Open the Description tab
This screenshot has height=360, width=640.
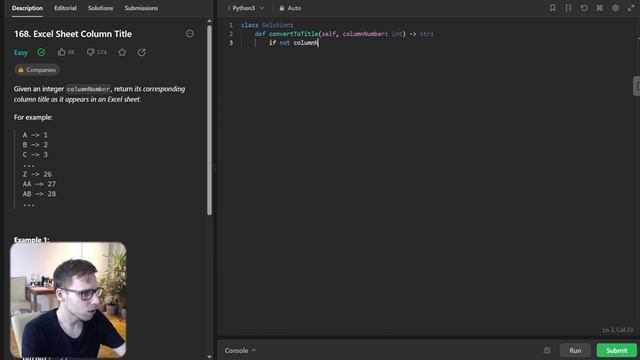(27, 8)
